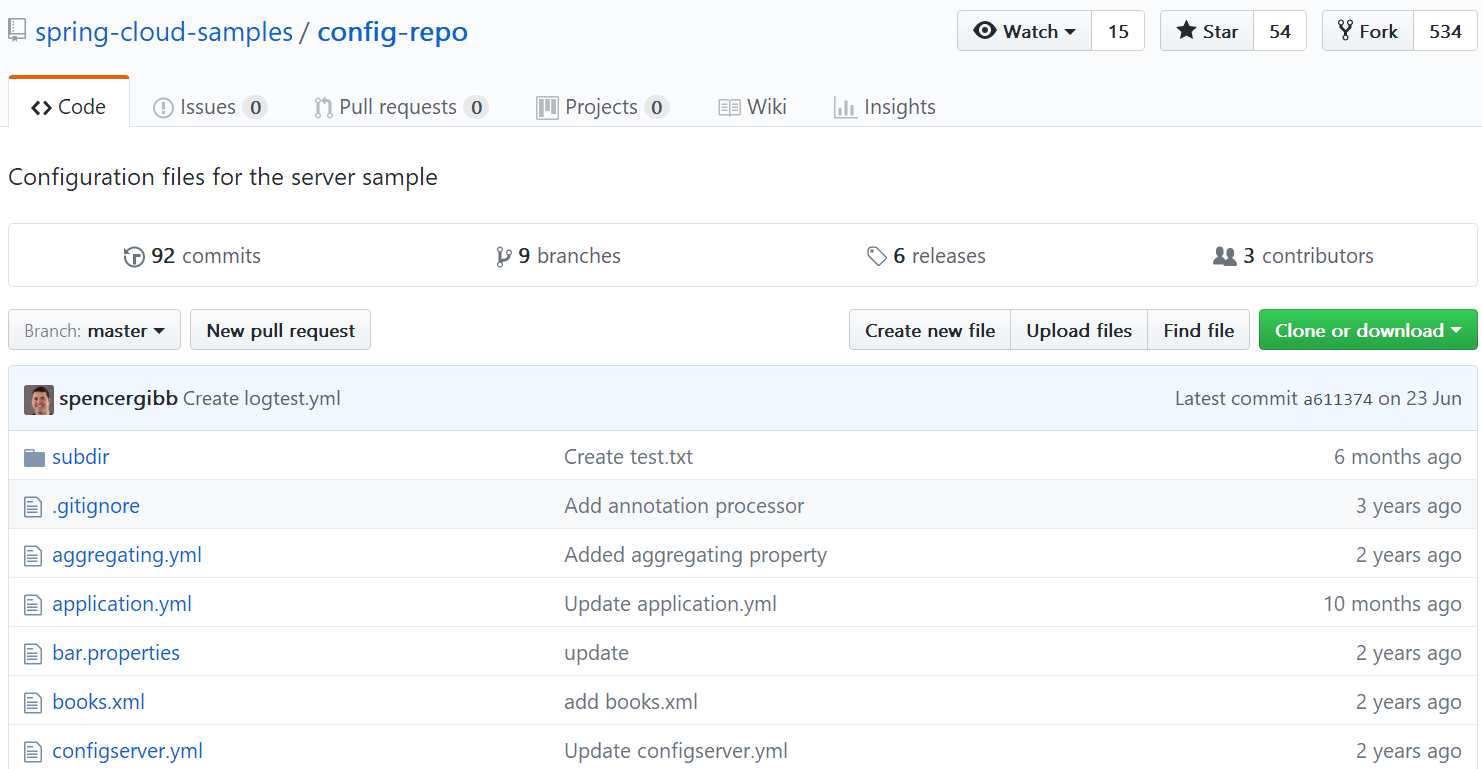This screenshot has width=1482, height=769.
Task: Click the '10 months ago' timestamp
Action: [1393, 604]
